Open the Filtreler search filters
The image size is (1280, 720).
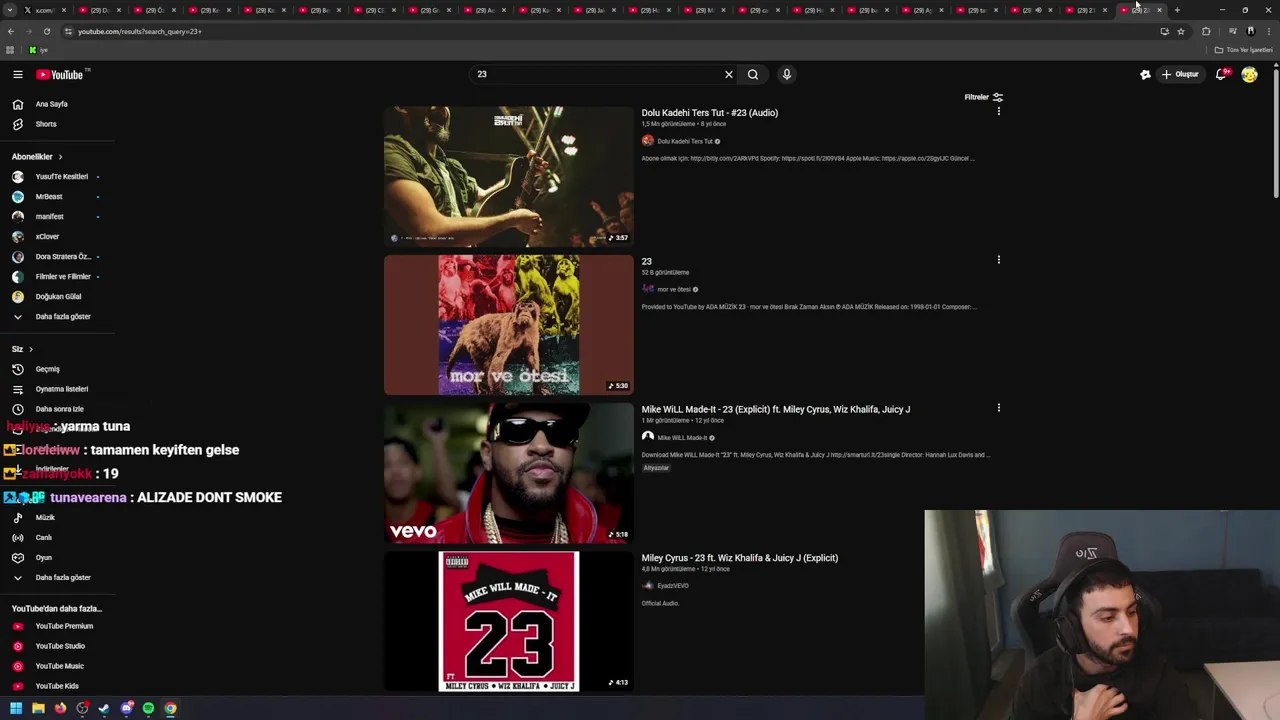coord(984,97)
